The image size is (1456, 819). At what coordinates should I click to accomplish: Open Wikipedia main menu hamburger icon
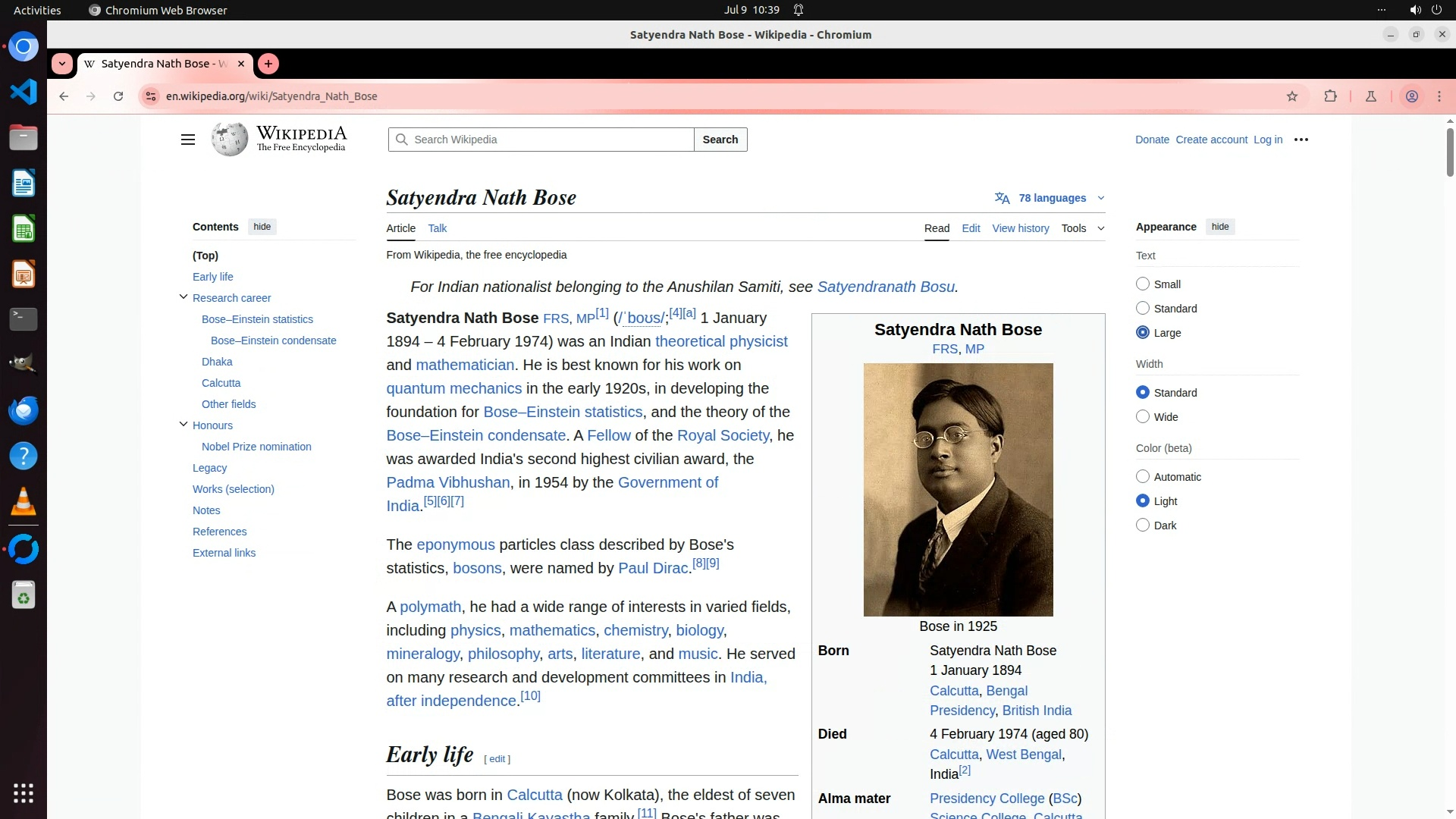pos(188,140)
